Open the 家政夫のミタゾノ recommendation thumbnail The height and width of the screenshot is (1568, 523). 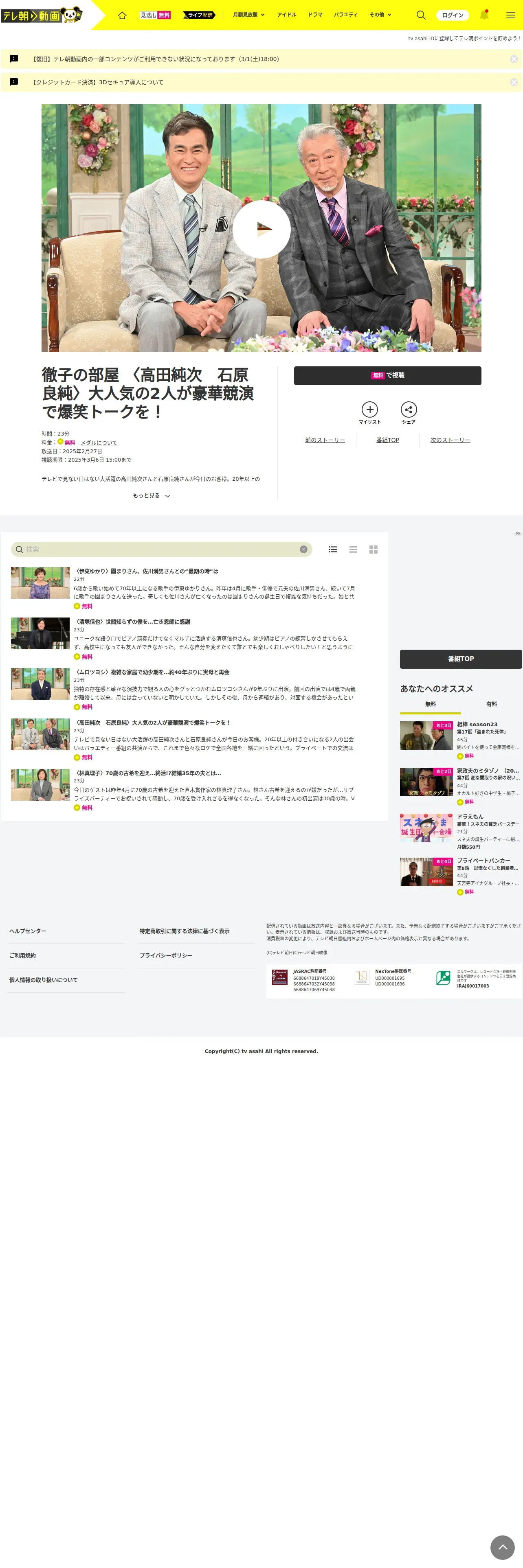coord(426,782)
